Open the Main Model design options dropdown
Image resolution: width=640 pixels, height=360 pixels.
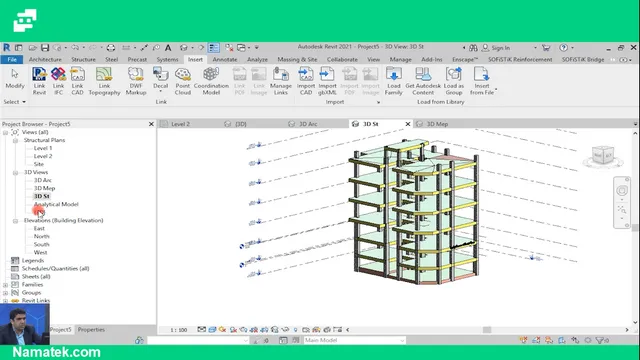point(355,340)
